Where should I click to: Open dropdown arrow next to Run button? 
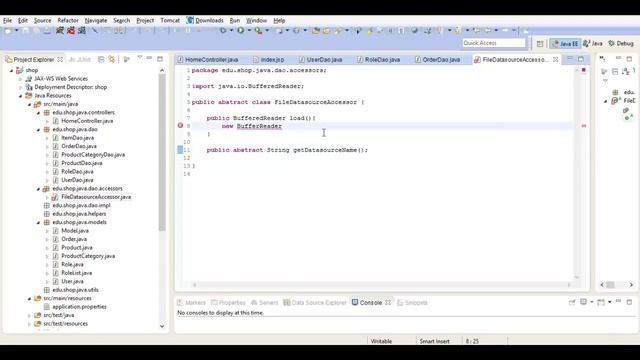(249, 31)
